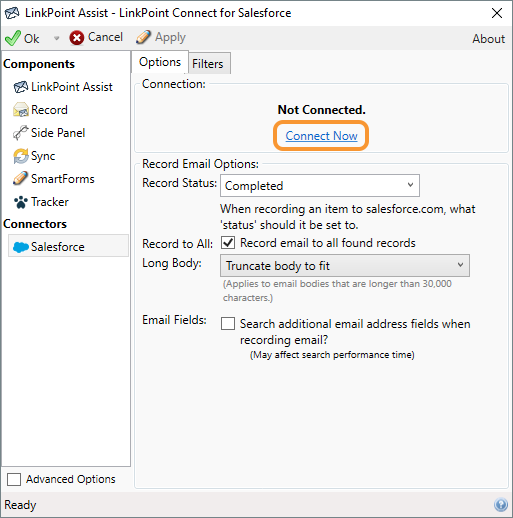Click the Tracker paw icon
Viewport: 513px width, 518px height.
pyautogui.click(x=21, y=202)
